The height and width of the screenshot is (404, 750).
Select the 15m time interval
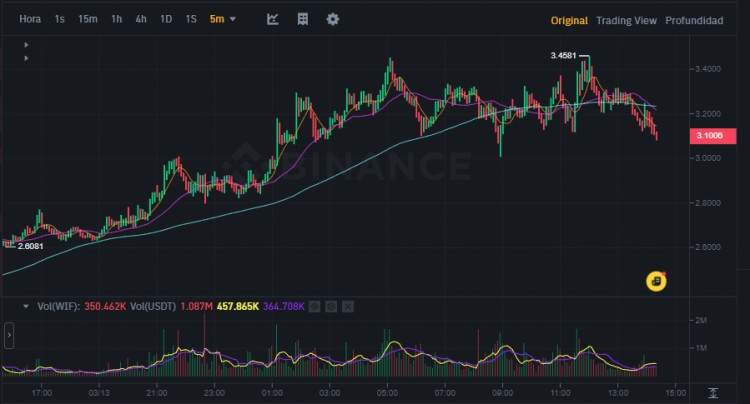[88, 19]
